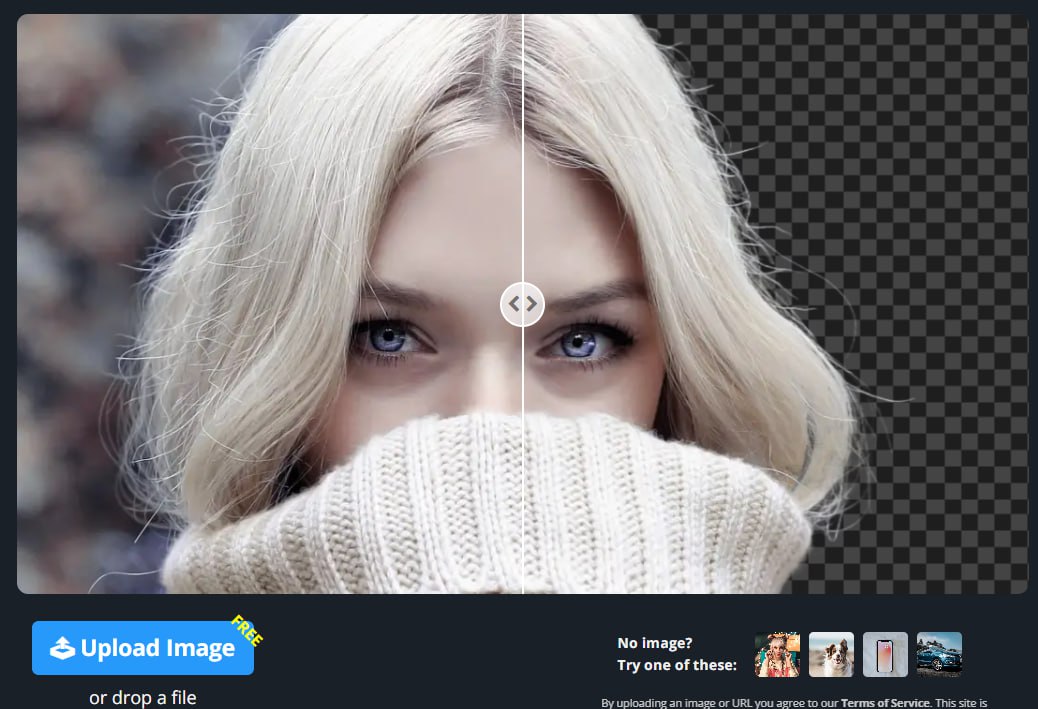Viewport: 1038px width, 709px height.
Task: Click the yellow FREE badge
Action: pos(246,632)
